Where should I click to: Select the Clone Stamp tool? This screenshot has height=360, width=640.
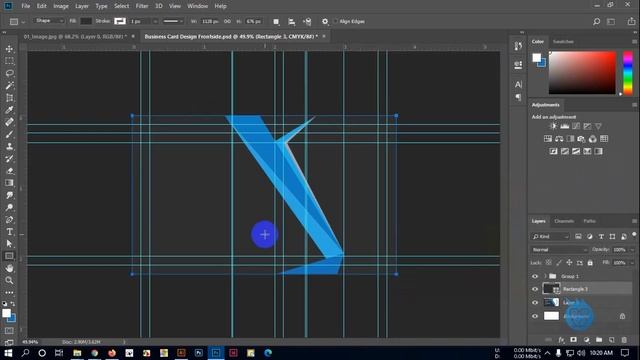[x=9, y=147]
